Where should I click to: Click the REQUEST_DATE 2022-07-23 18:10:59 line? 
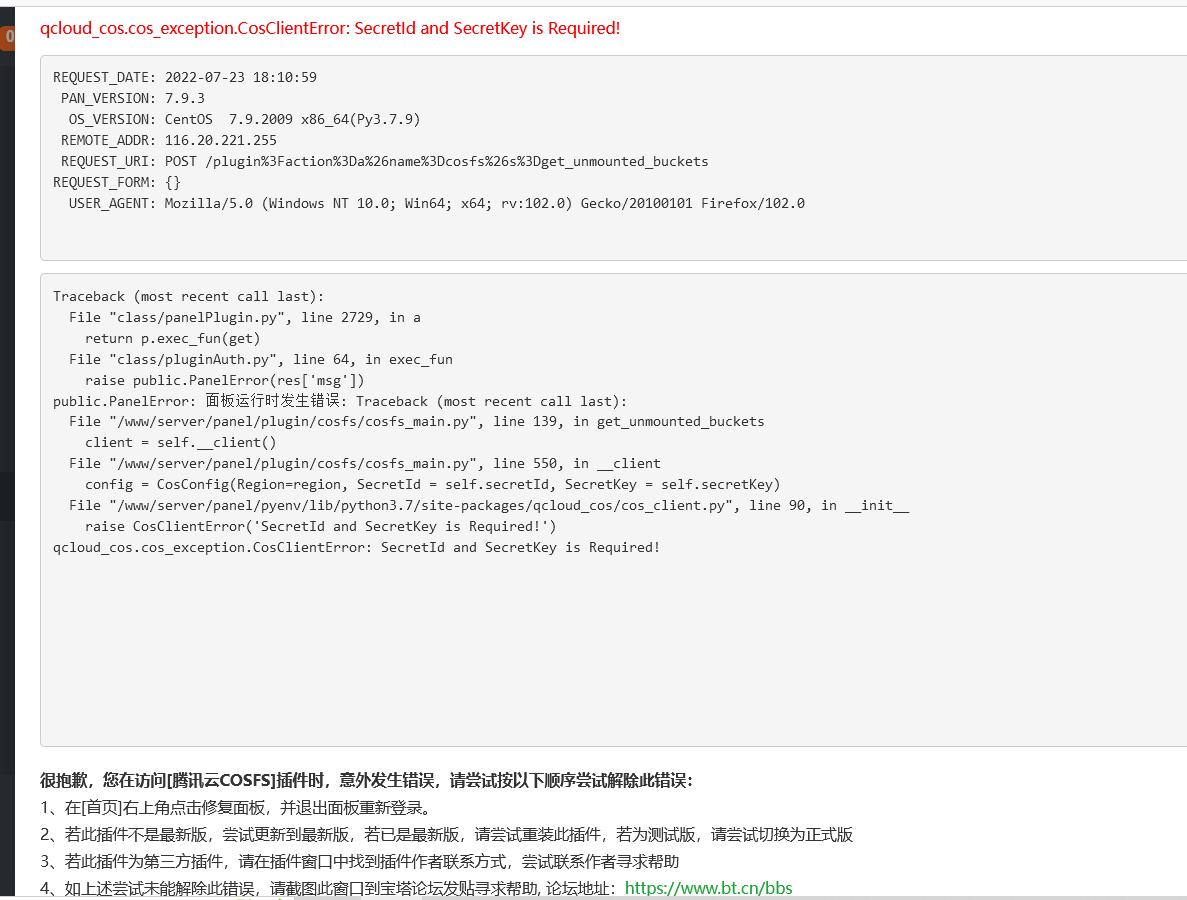click(185, 77)
